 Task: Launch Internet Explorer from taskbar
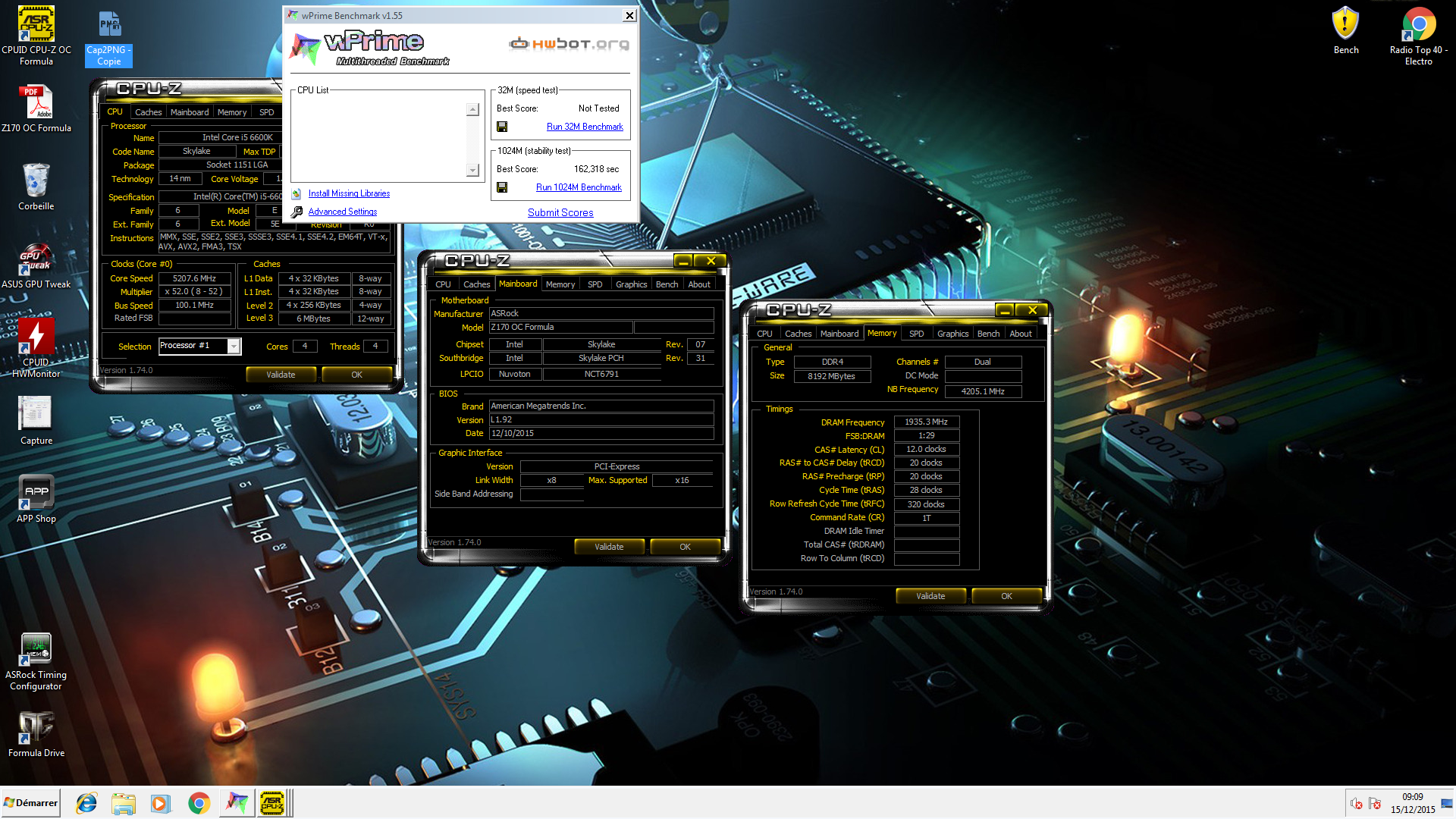click(x=86, y=803)
